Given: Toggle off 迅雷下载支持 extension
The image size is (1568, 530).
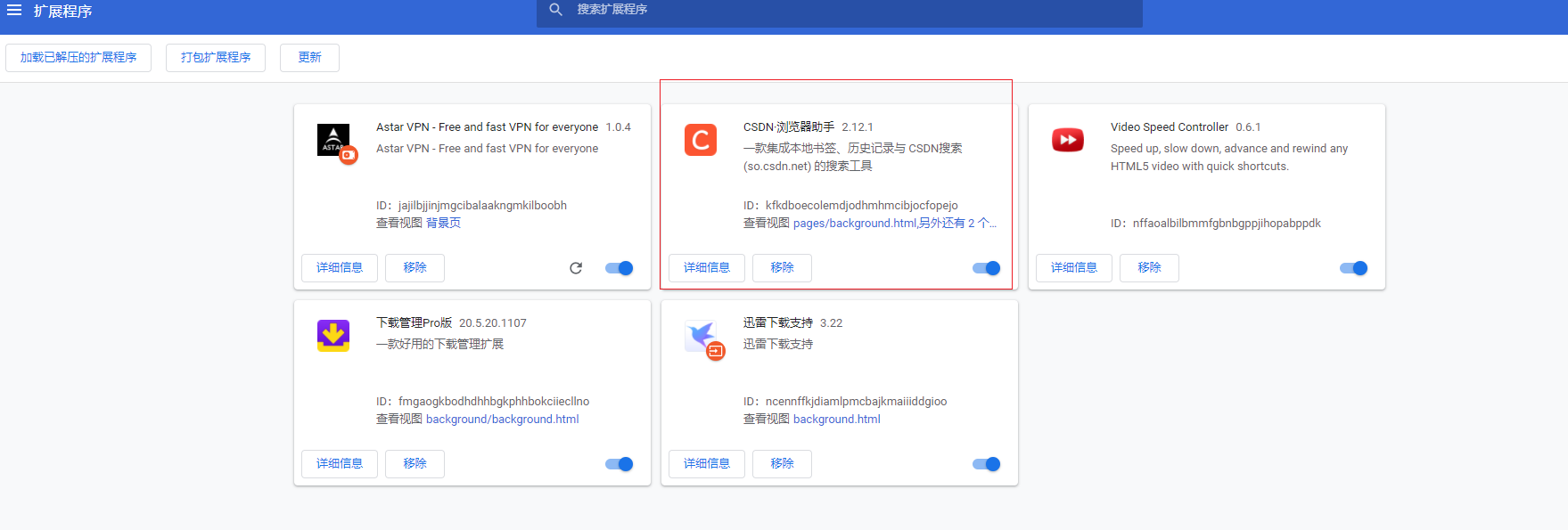Looking at the screenshot, I should click(987, 464).
